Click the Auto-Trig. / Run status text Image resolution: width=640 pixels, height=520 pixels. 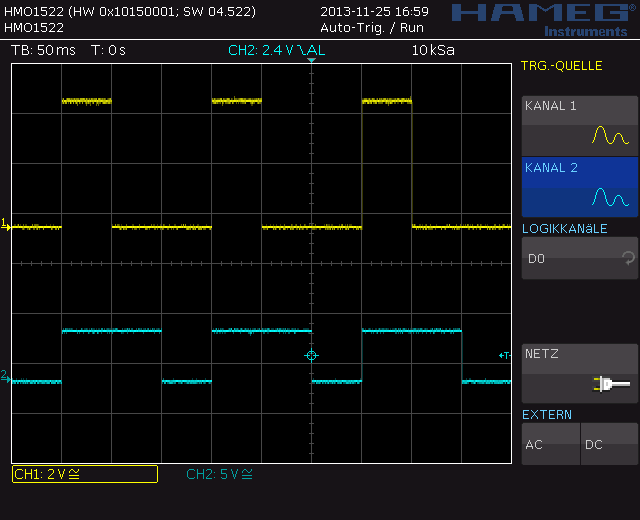point(372,28)
